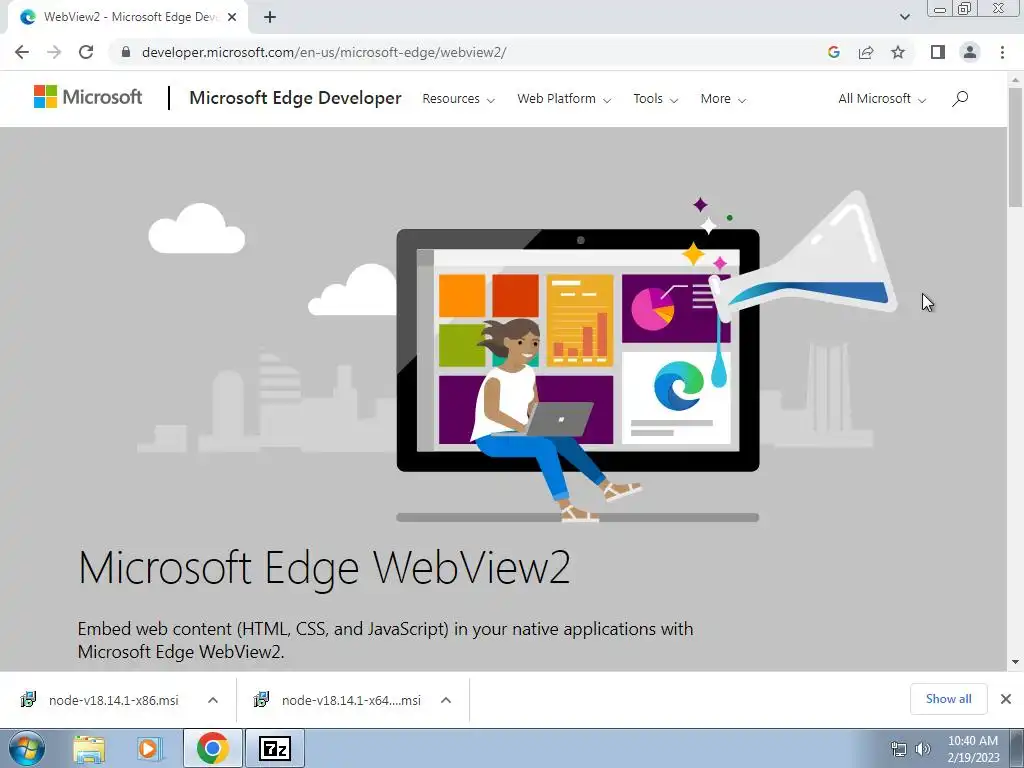Open the Windows Start button
1024x768 pixels.
[x=25, y=748]
